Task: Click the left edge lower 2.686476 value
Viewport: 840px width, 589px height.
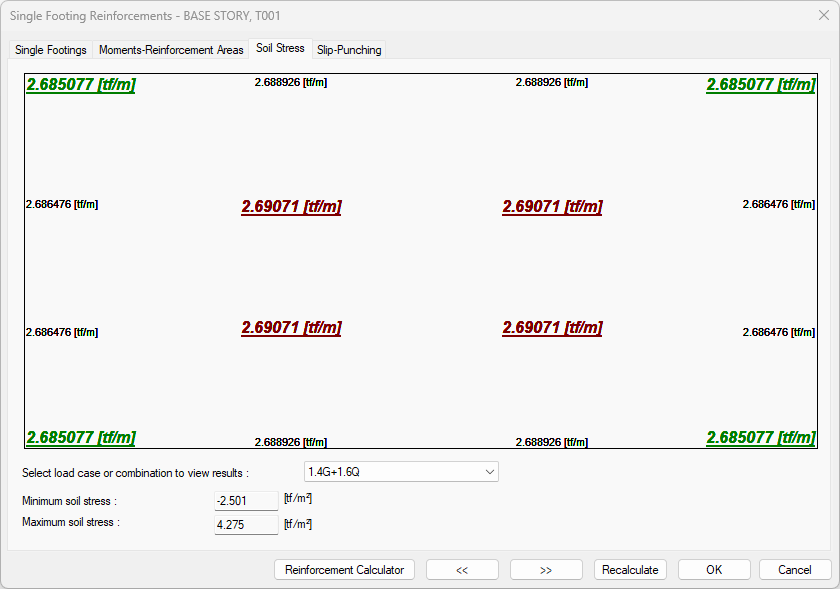Action: (x=62, y=332)
